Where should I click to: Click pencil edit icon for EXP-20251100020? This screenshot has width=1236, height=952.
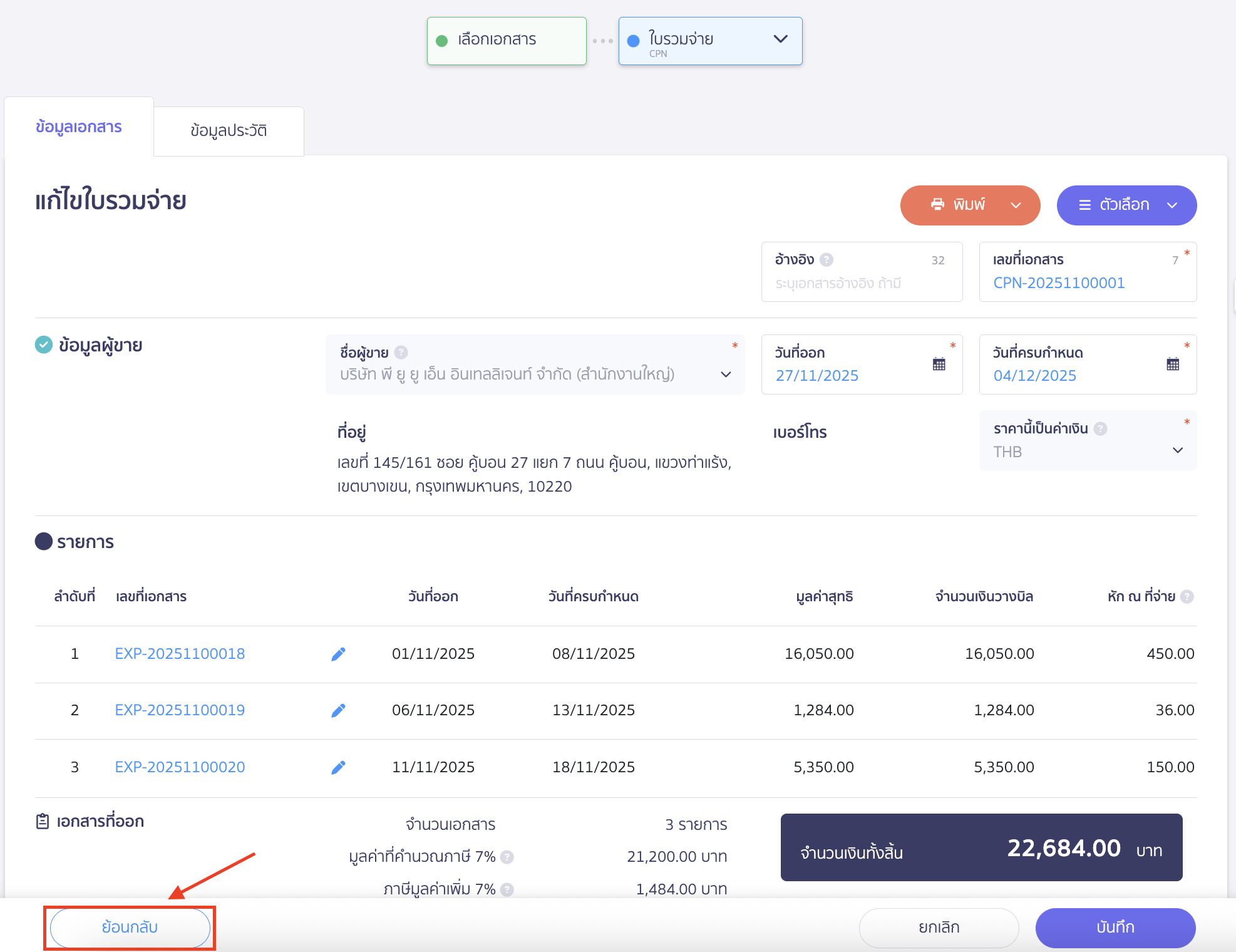[x=338, y=768]
